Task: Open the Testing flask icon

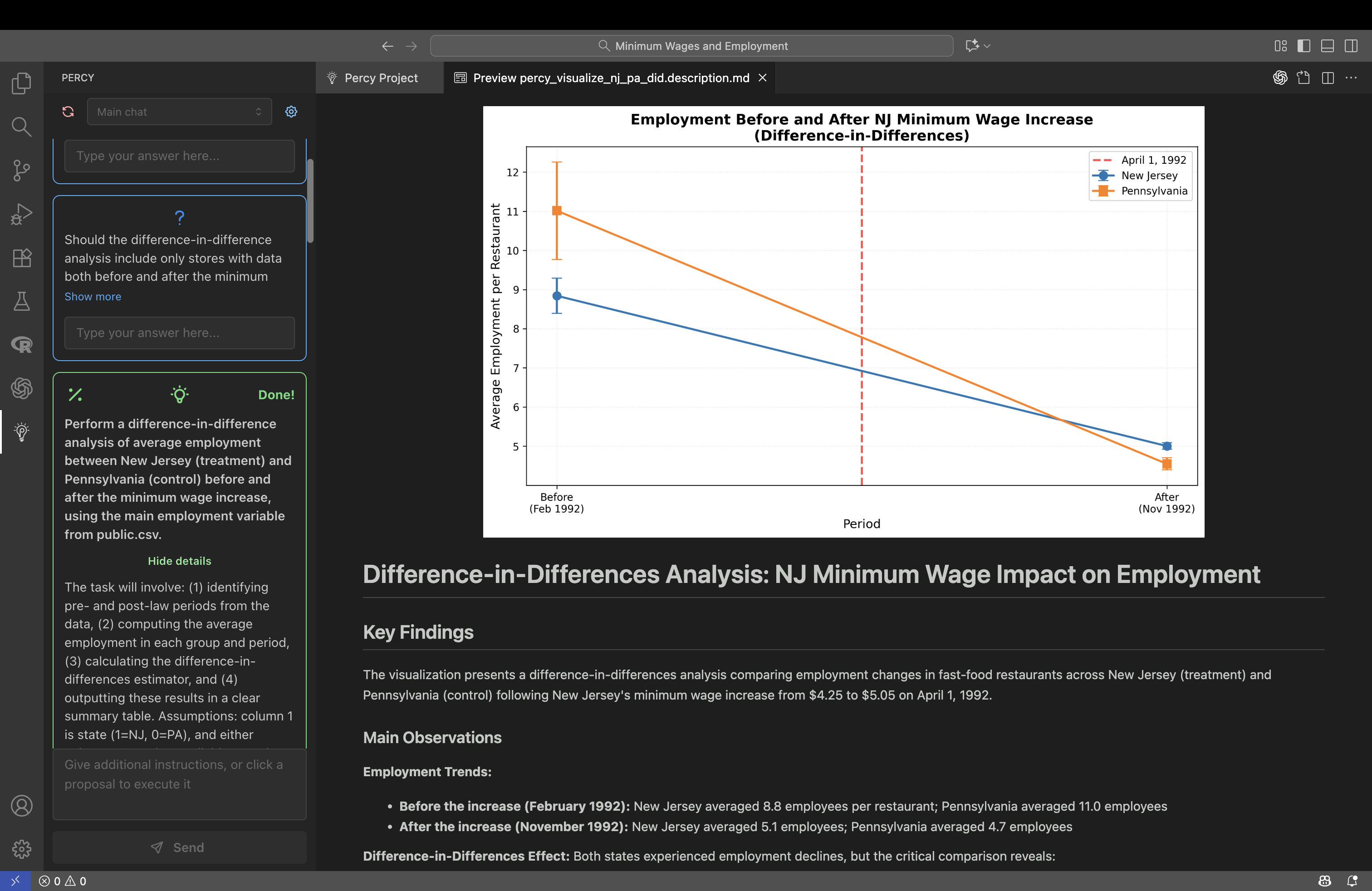Action: (21, 301)
